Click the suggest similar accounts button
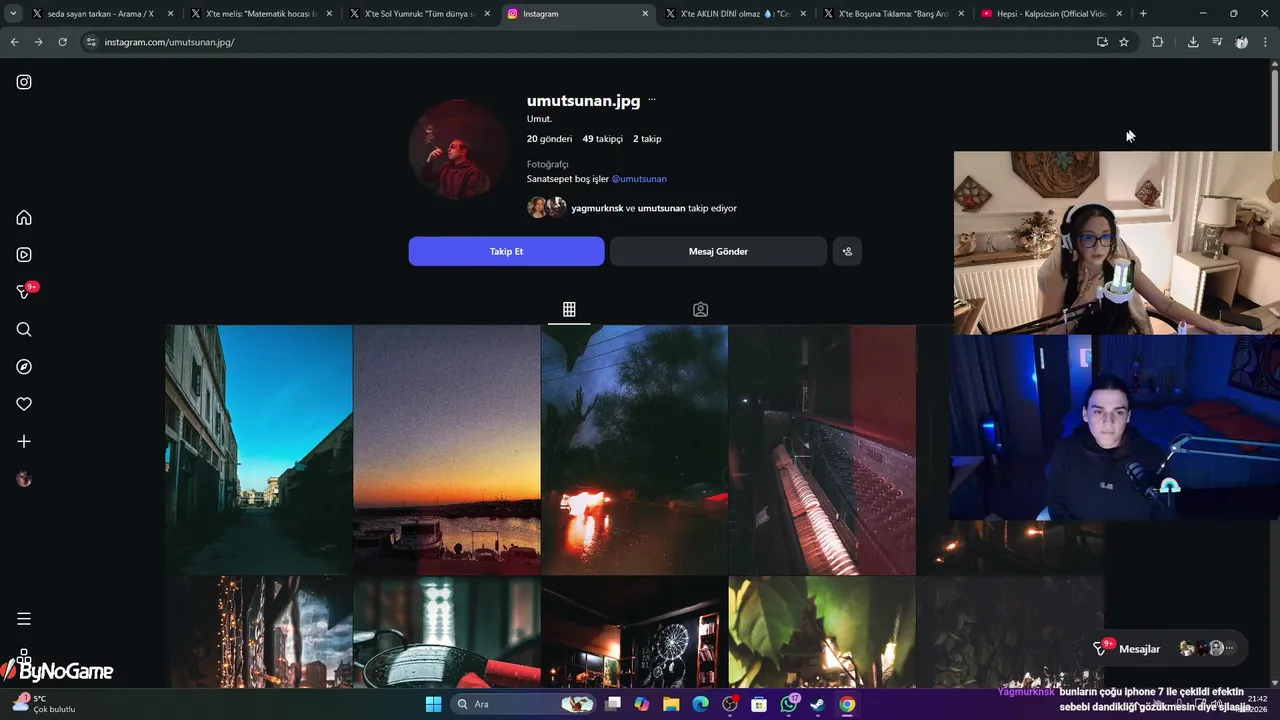 pyautogui.click(x=847, y=251)
